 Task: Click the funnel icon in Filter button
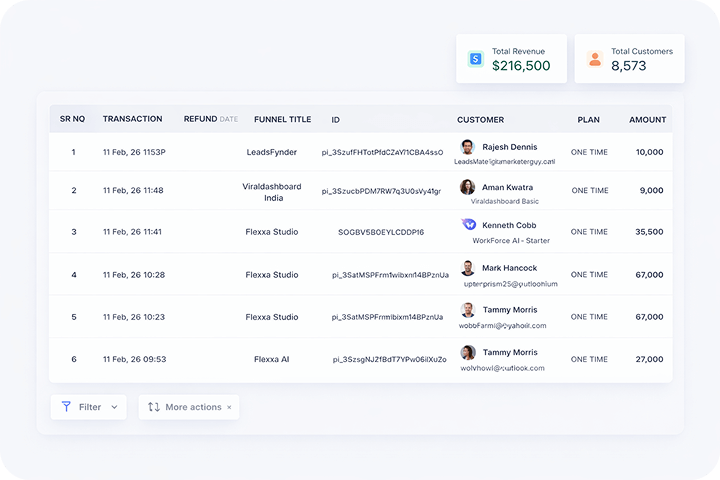pyautogui.click(x=66, y=407)
